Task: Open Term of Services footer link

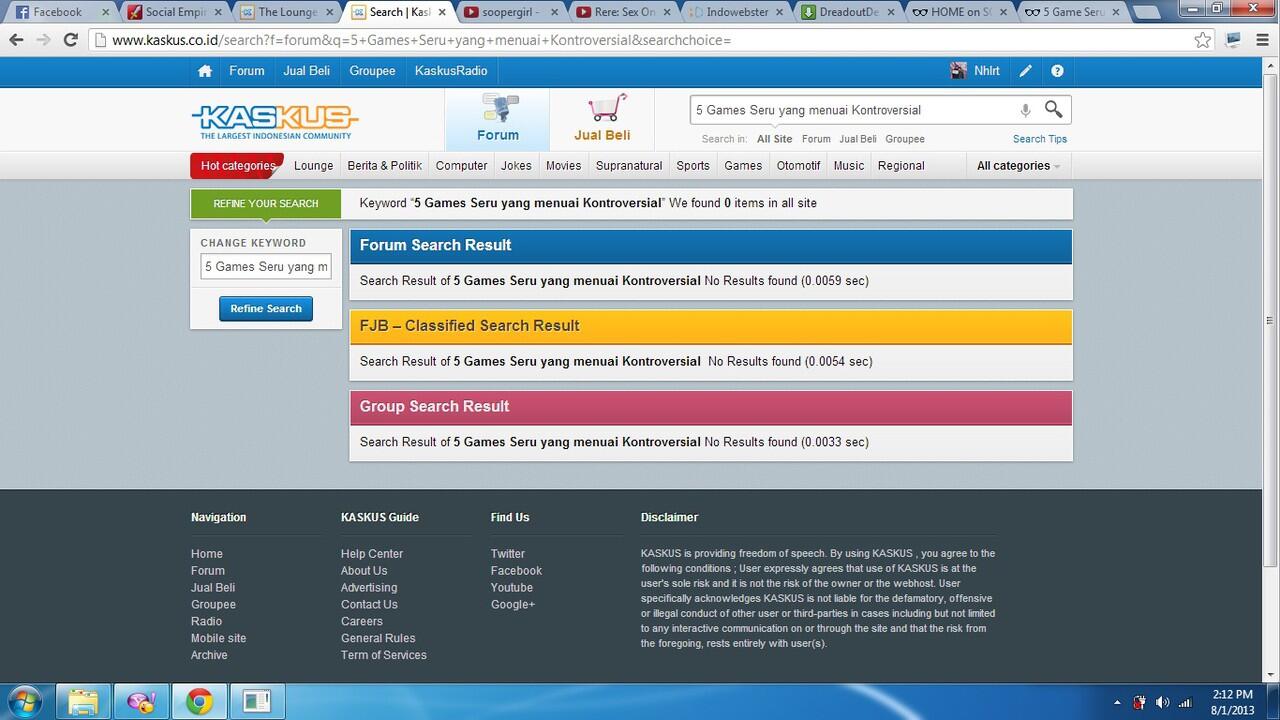Action: [x=384, y=655]
